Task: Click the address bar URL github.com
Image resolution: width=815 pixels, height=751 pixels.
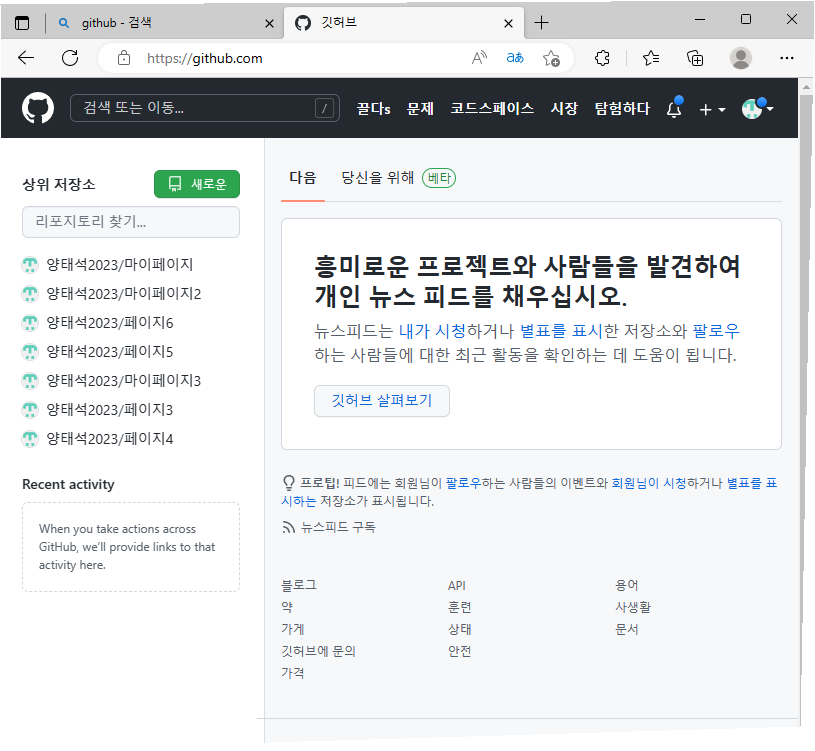Action: click(205, 58)
